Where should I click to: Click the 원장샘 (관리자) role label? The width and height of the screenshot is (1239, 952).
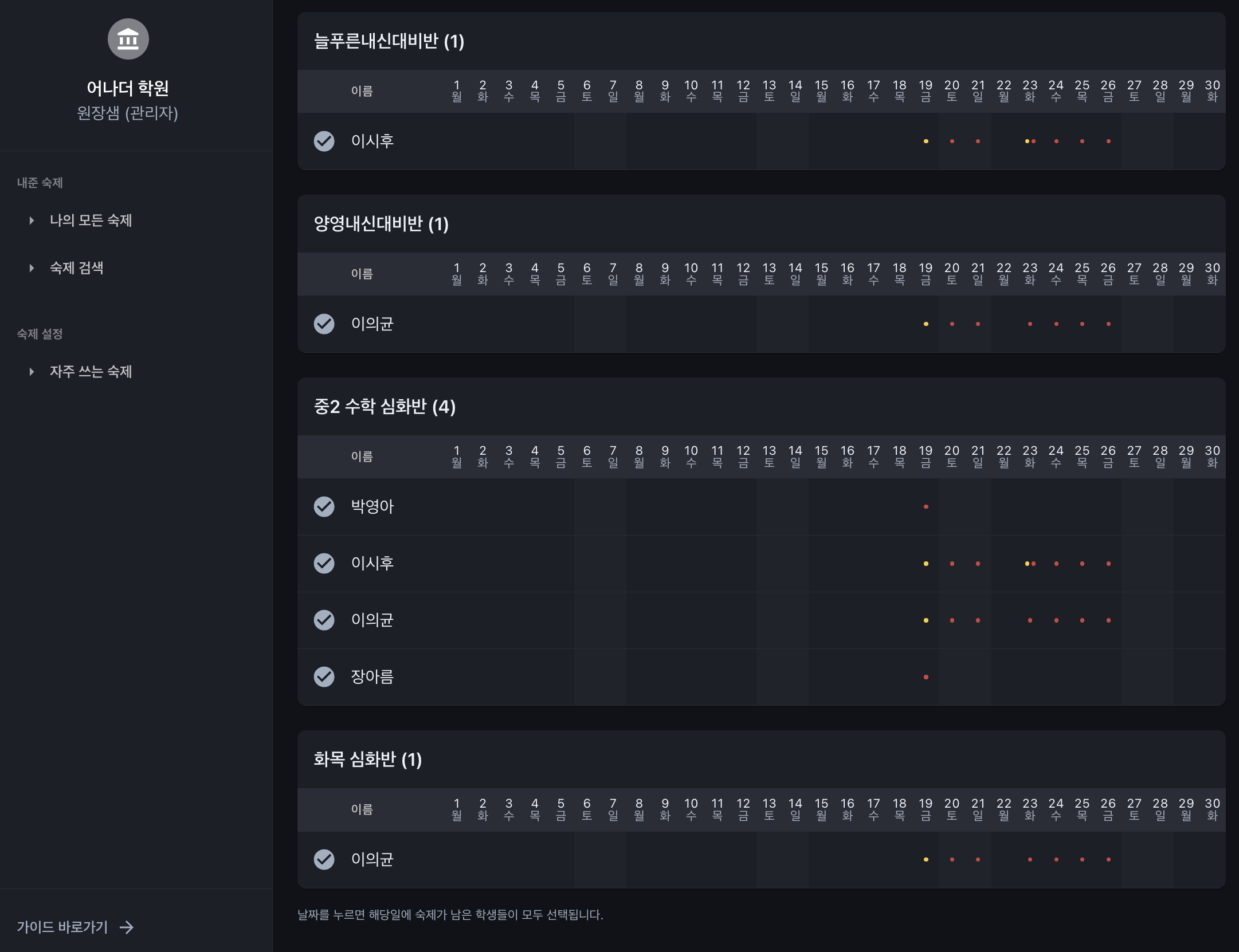coord(128,113)
